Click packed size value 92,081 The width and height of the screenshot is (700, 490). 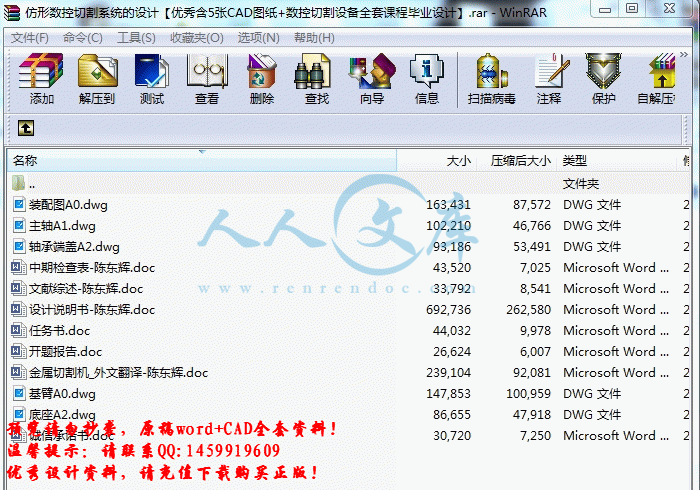pyautogui.click(x=532, y=373)
